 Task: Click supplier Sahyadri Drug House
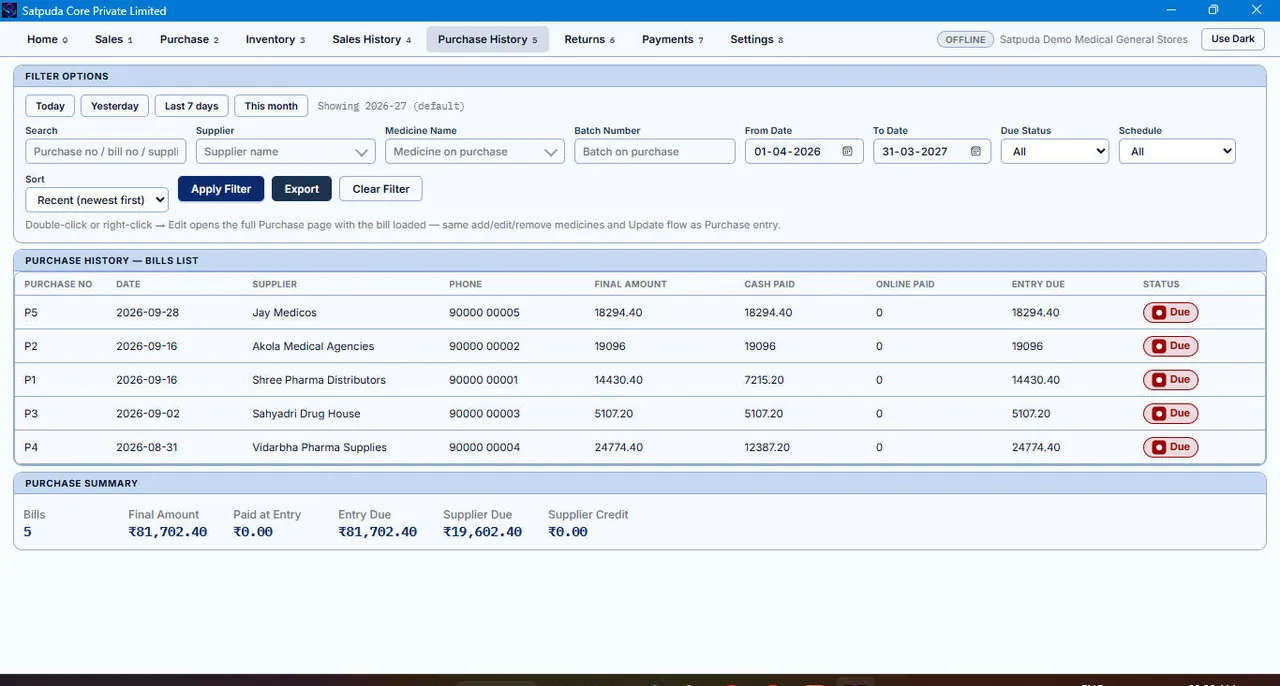pos(306,414)
